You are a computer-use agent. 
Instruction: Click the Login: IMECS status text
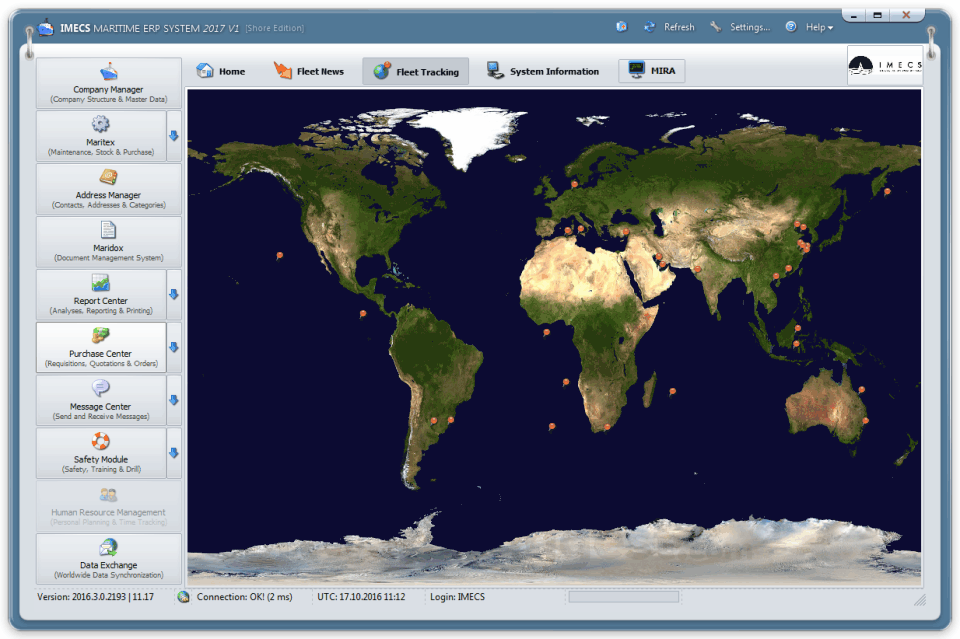pos(457,597)
